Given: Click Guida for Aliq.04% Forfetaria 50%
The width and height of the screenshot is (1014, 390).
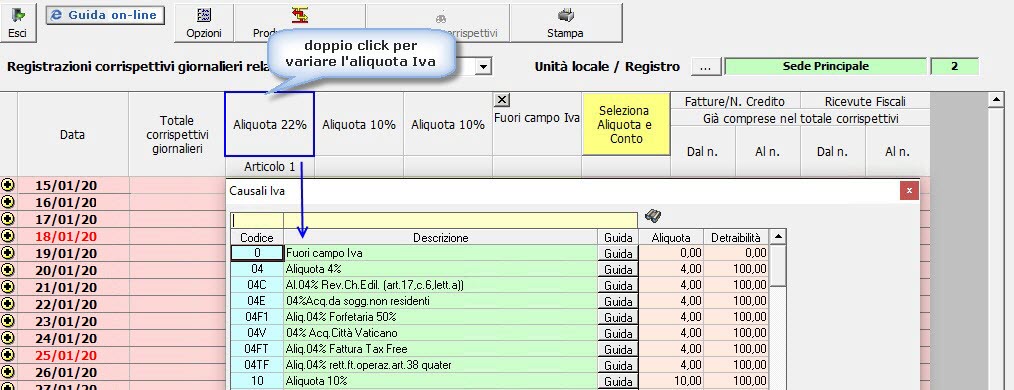Looking at the screenshot, I should tap(618, 318).
